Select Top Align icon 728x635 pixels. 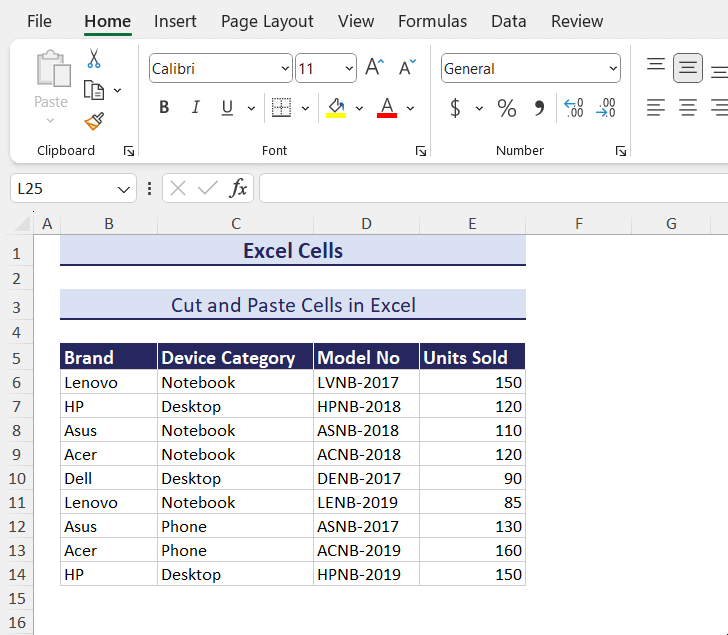(x=656, y=64)
